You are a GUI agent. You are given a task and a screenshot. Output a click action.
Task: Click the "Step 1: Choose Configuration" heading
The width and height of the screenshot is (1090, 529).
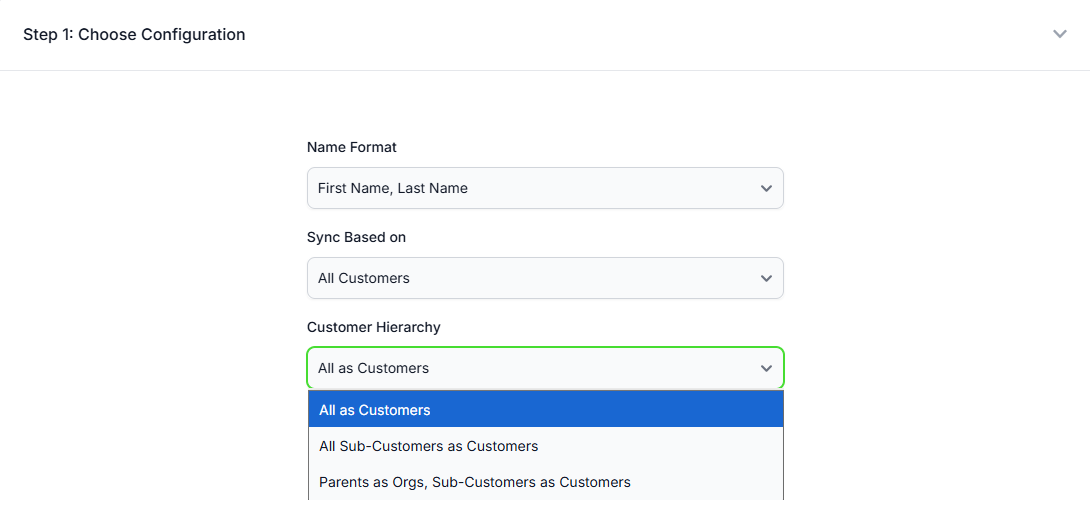tap(134, 34)
